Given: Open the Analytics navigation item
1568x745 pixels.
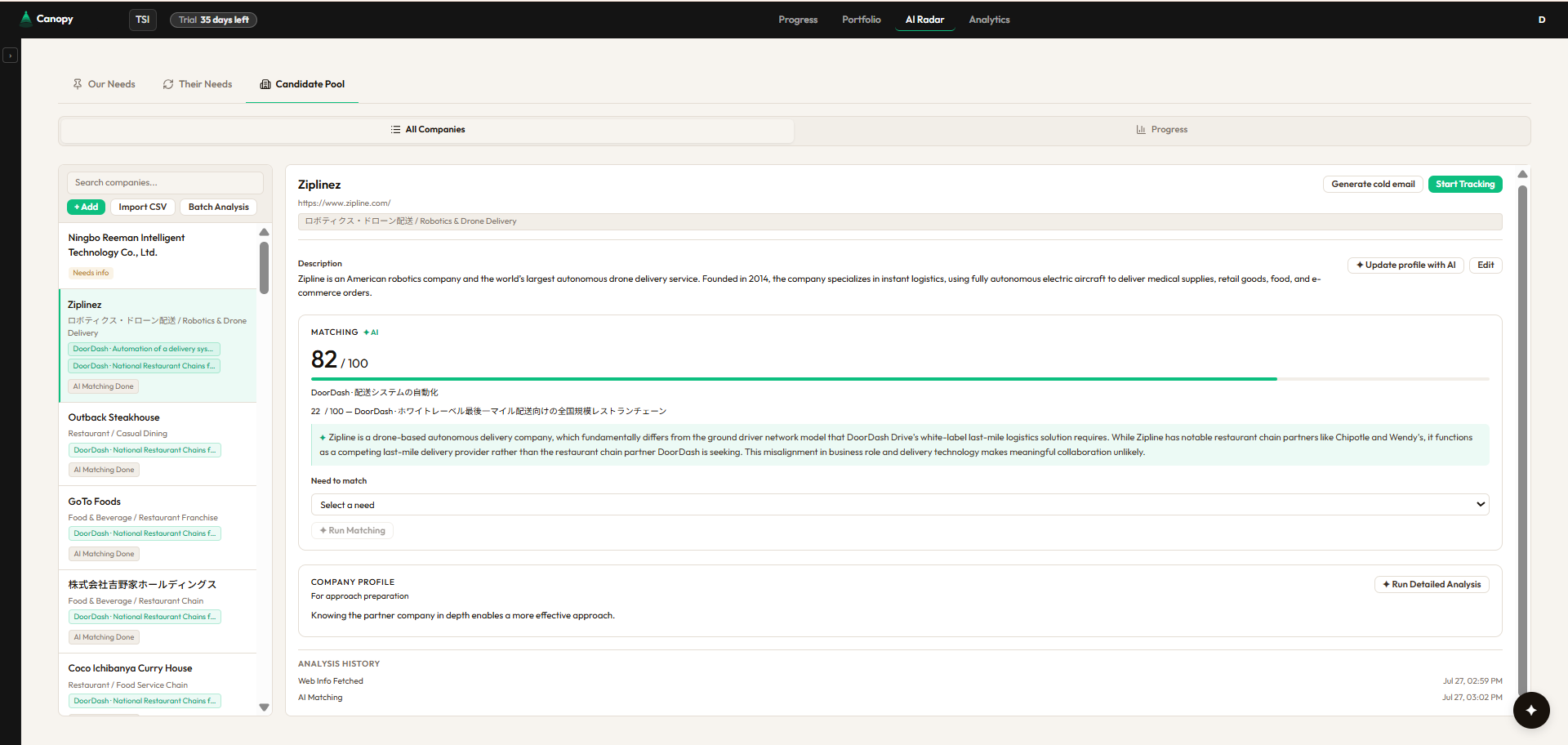Looking at the screenshot, I should coord(989,20).
